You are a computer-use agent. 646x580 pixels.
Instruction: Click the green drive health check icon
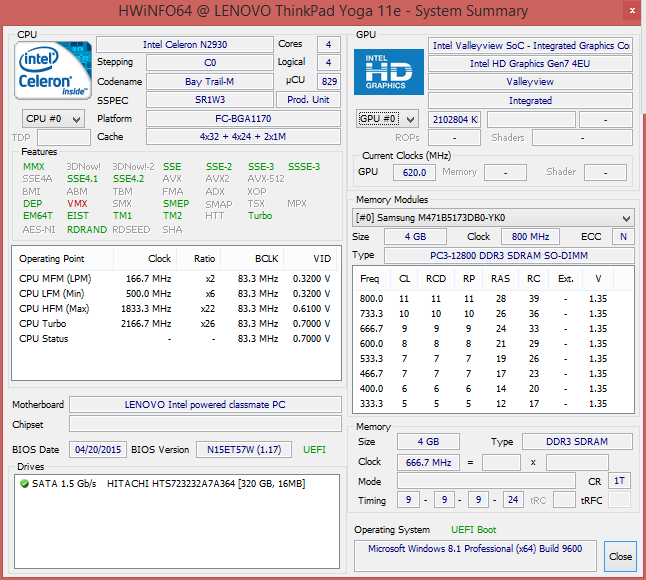(x=24, y=484)
